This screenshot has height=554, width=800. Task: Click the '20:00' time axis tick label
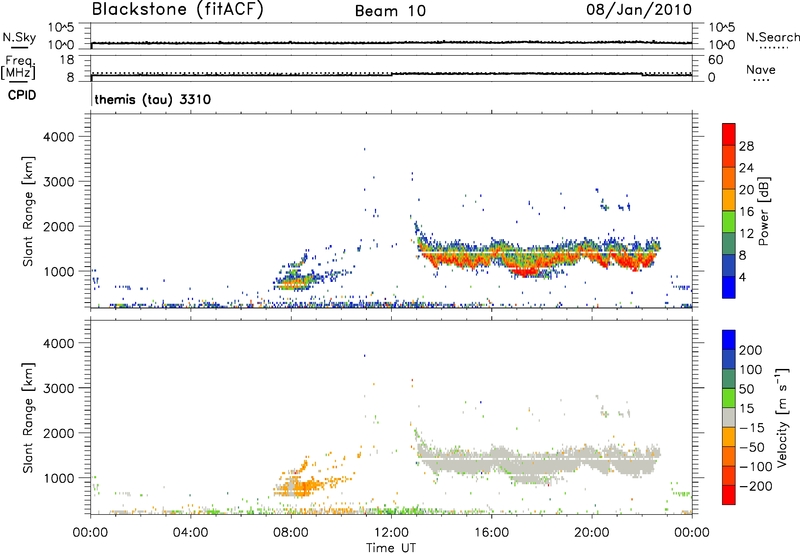[x=591, y=533]
